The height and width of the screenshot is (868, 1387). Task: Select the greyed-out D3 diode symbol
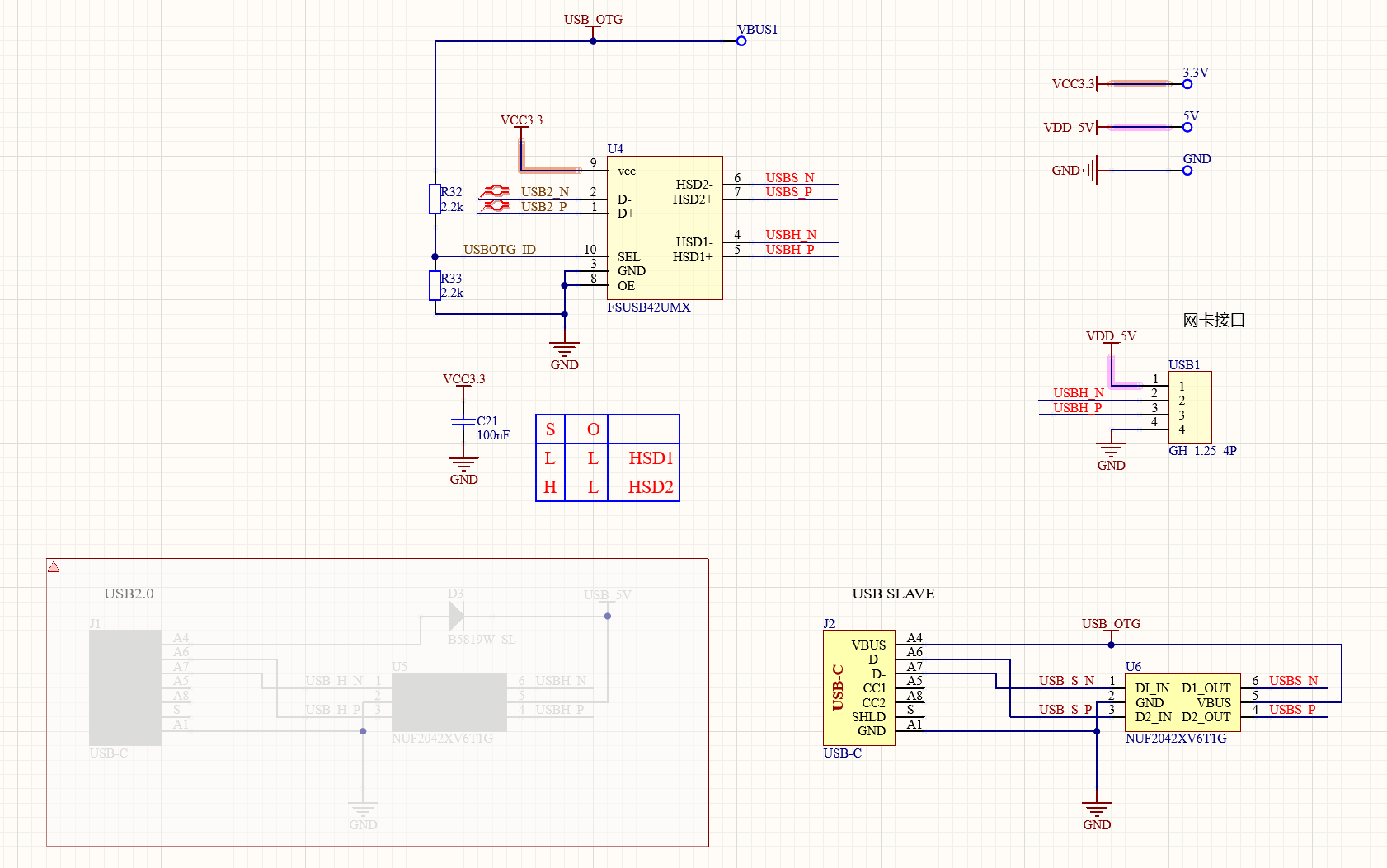[455, 616]
